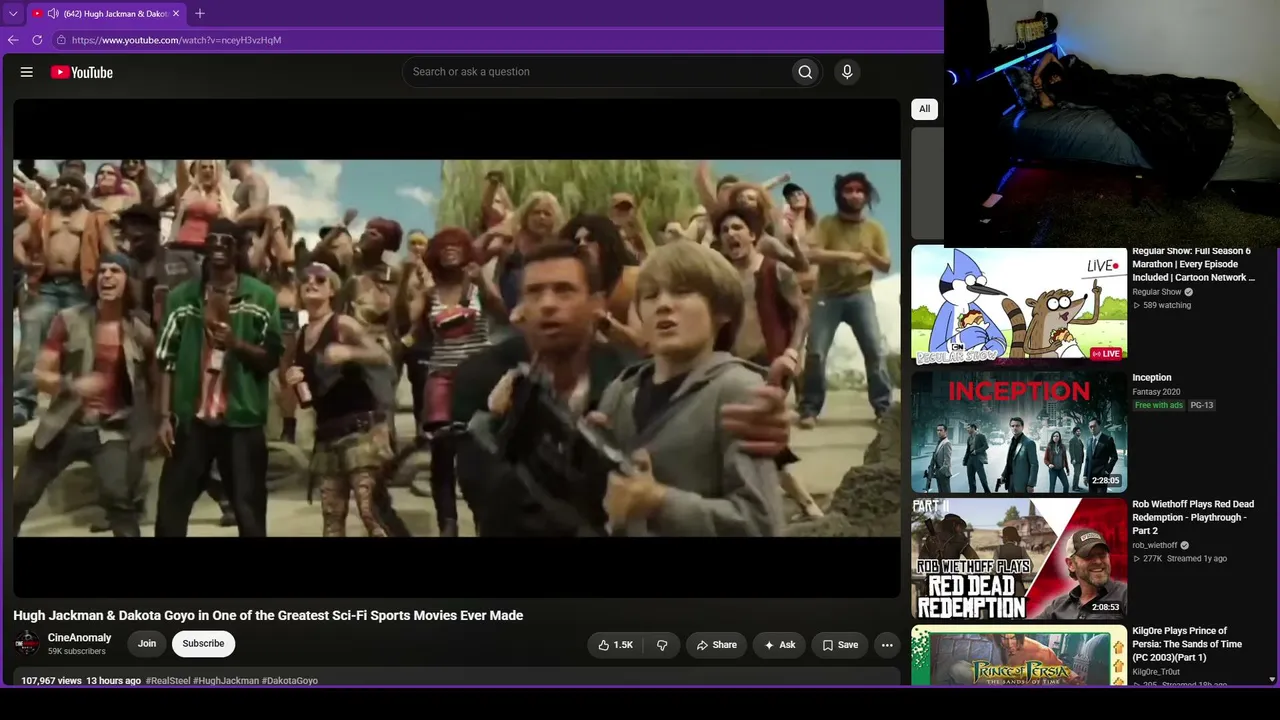This screenshot has height=720, width=1280.
Task: Click the video title below the player
Action: tap(268, 616)
